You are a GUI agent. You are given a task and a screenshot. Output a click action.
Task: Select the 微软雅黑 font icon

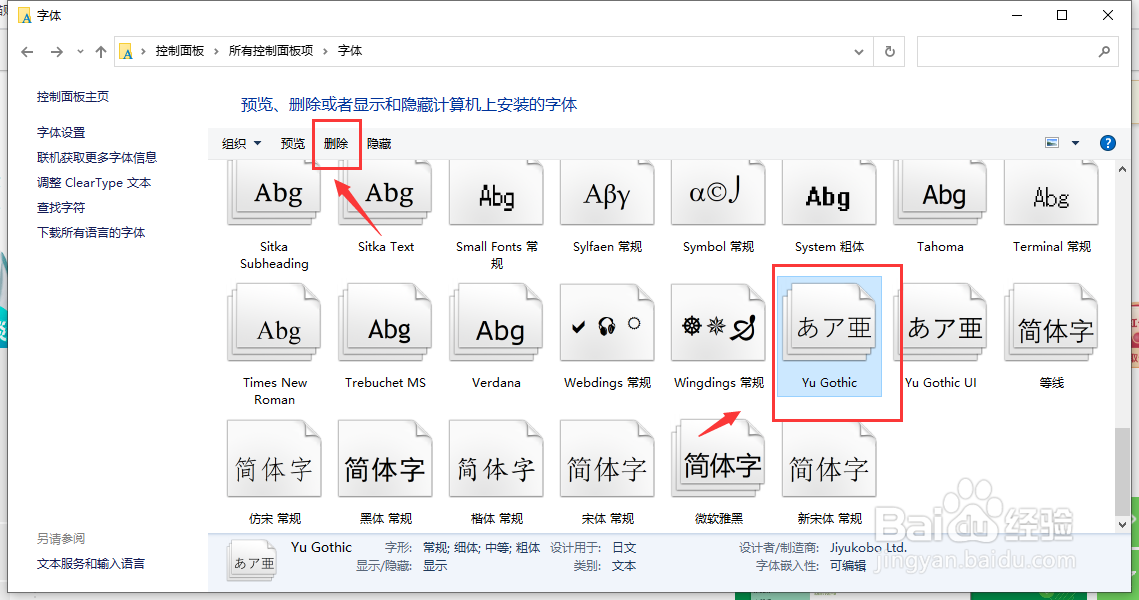[718, 459]
